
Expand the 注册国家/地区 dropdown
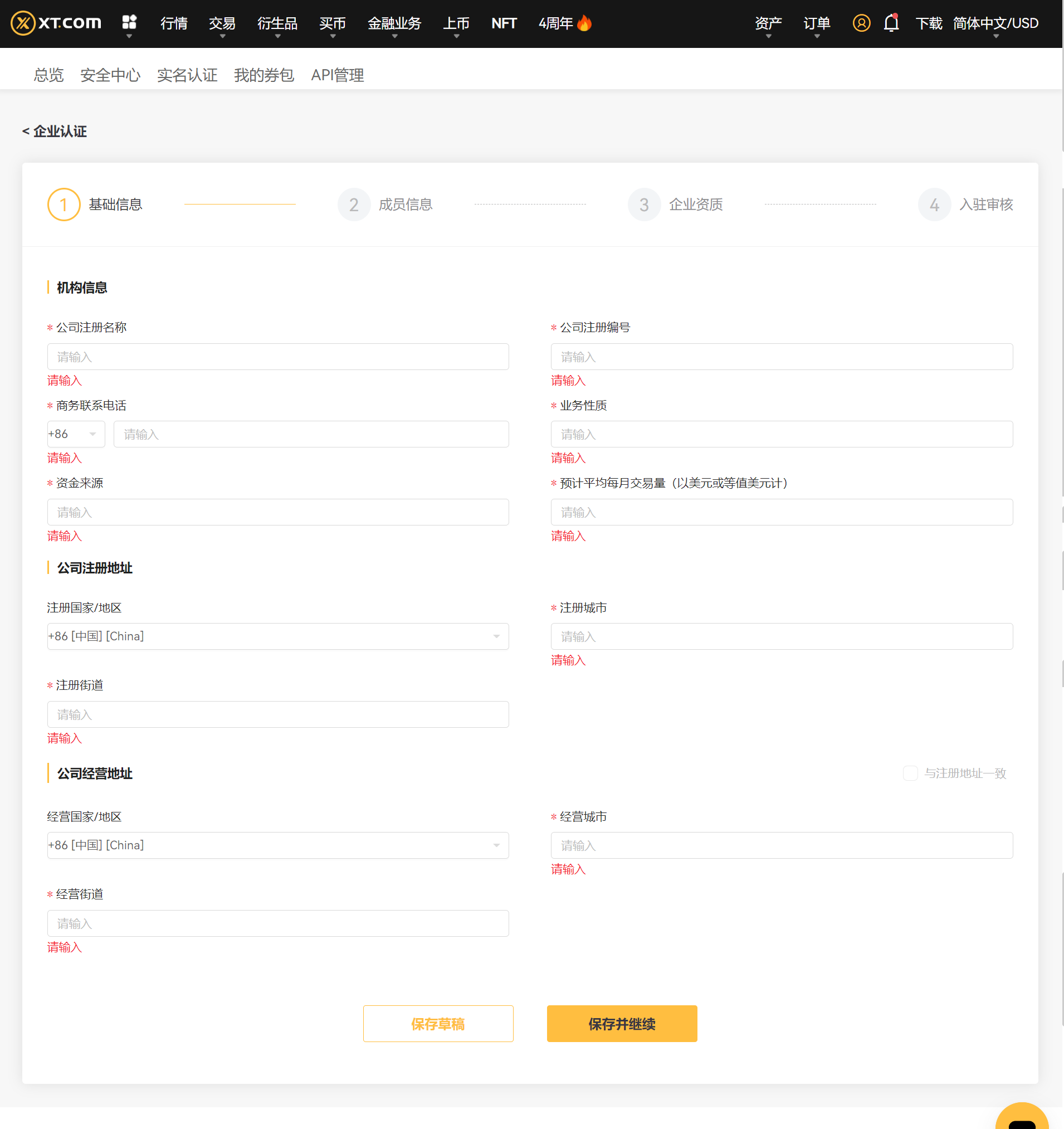(277, 636)
